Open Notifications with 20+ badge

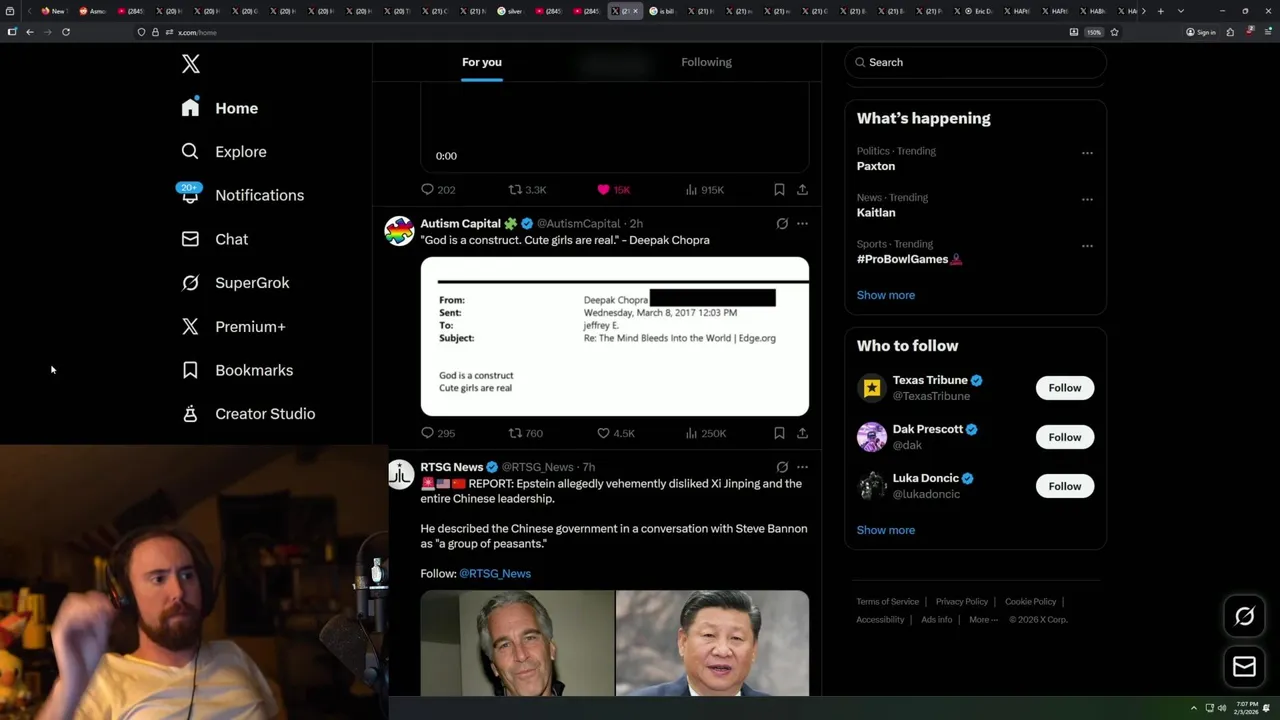pyautogui.click(x=241, y=195)
